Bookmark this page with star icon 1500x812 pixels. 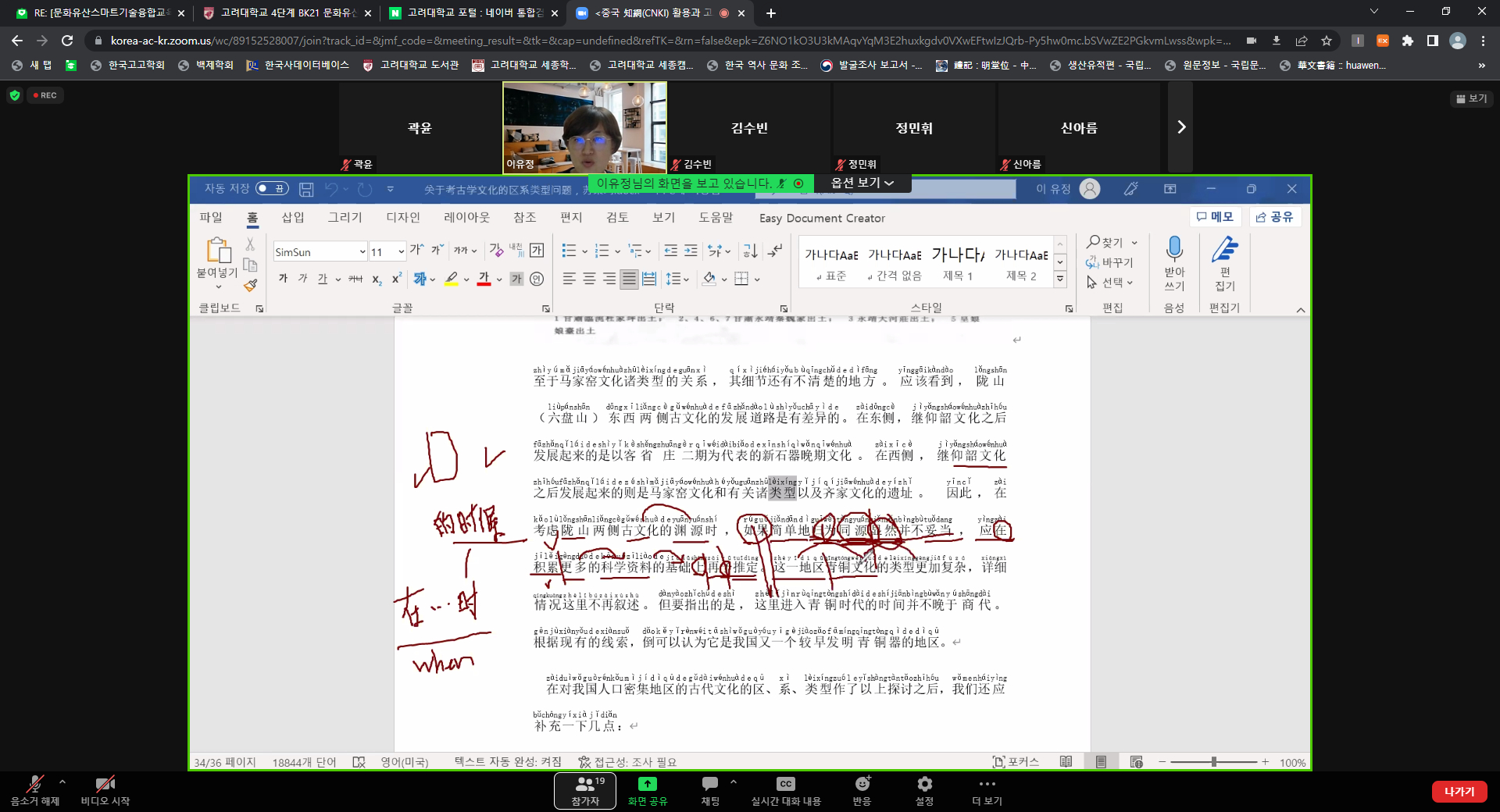[x=1327, y=41]
